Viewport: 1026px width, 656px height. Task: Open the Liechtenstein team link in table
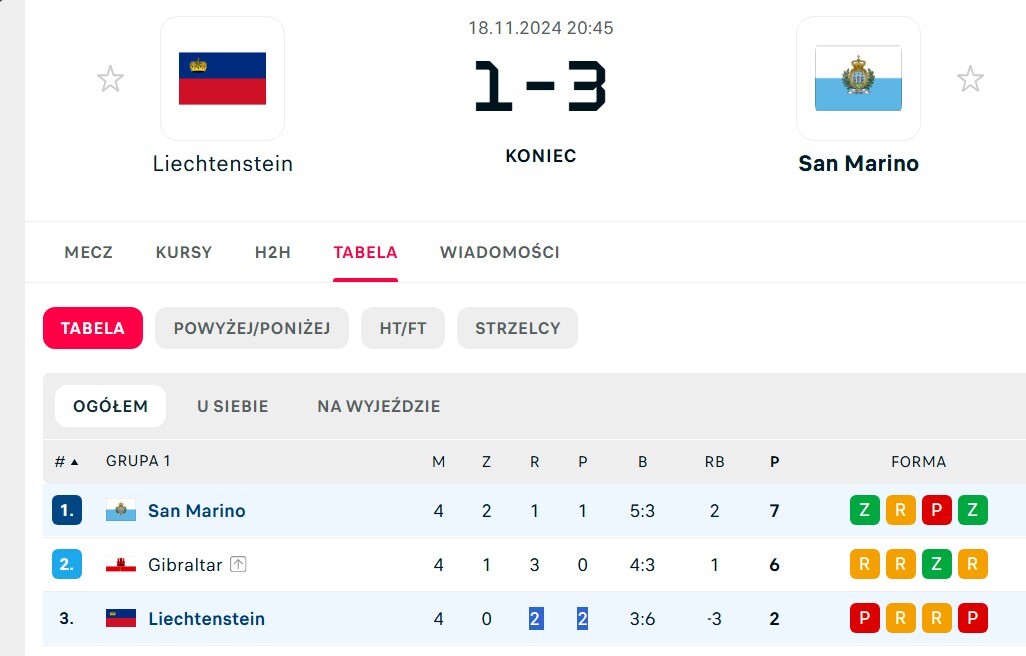206,619
